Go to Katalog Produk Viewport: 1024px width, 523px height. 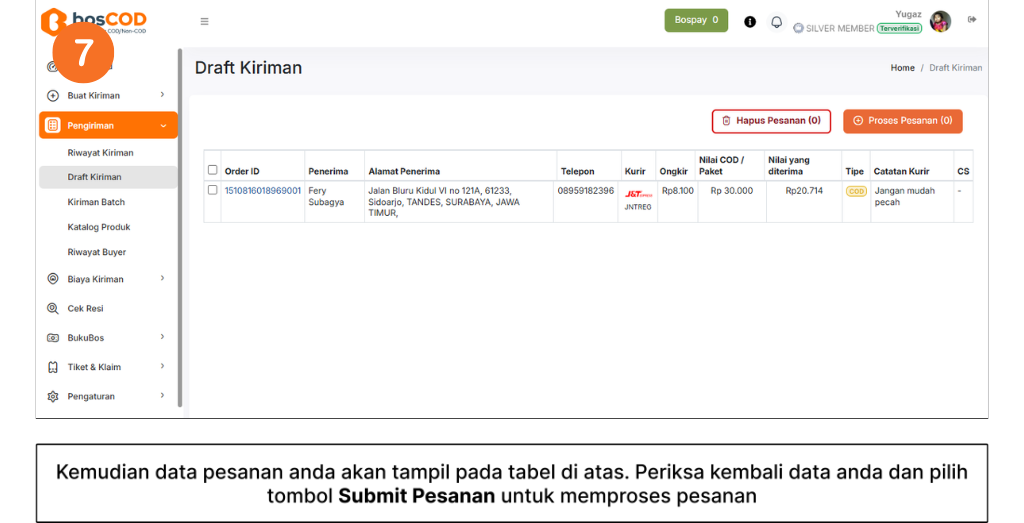tap(99, 227)
